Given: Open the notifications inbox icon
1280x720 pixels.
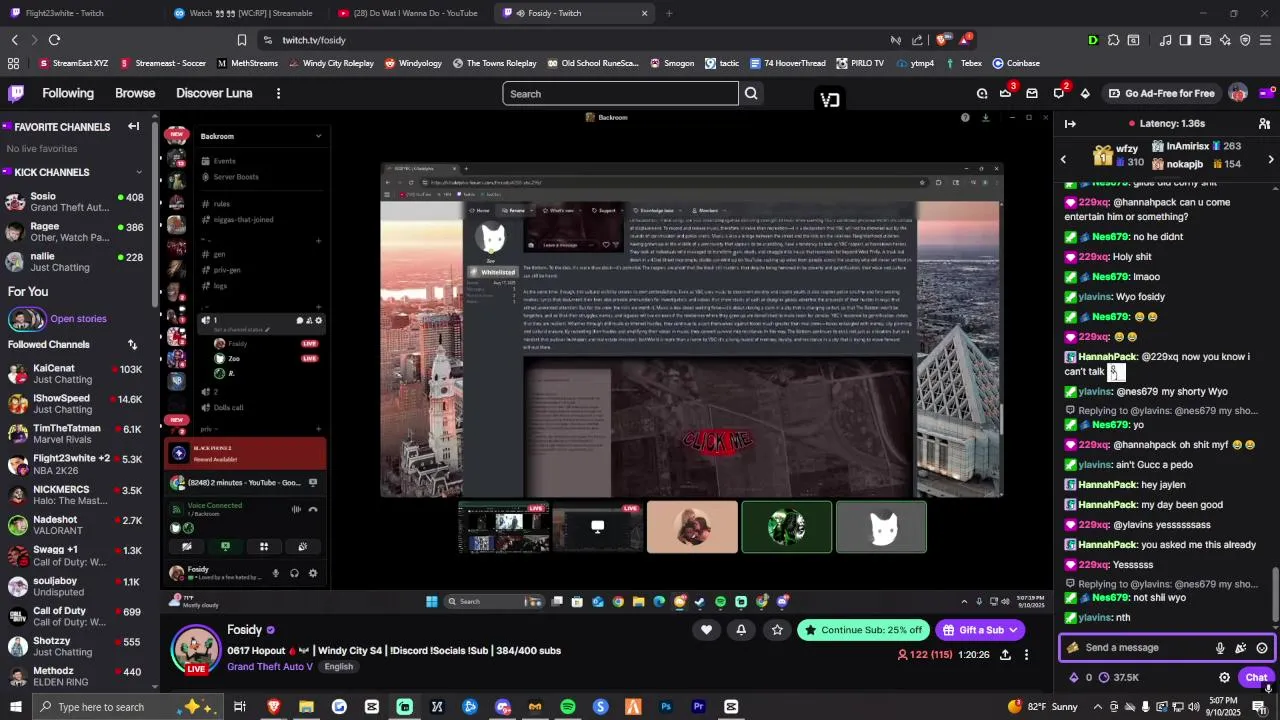Looking at the screenshot, I should pyautogui.click(x=1032, y=93).
